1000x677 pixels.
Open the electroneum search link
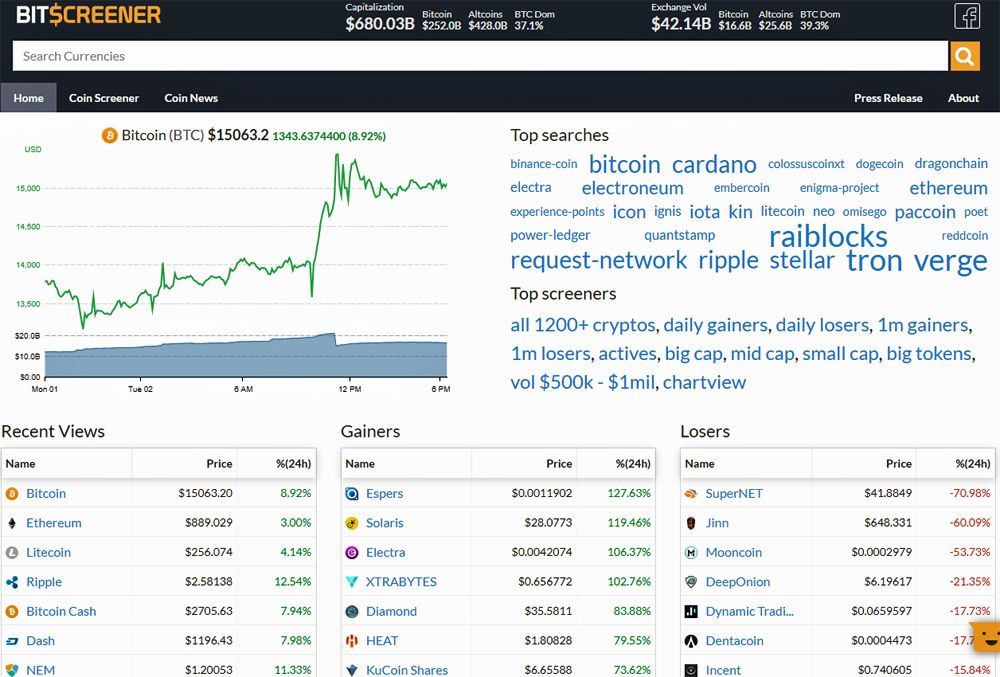click(633, 188)
